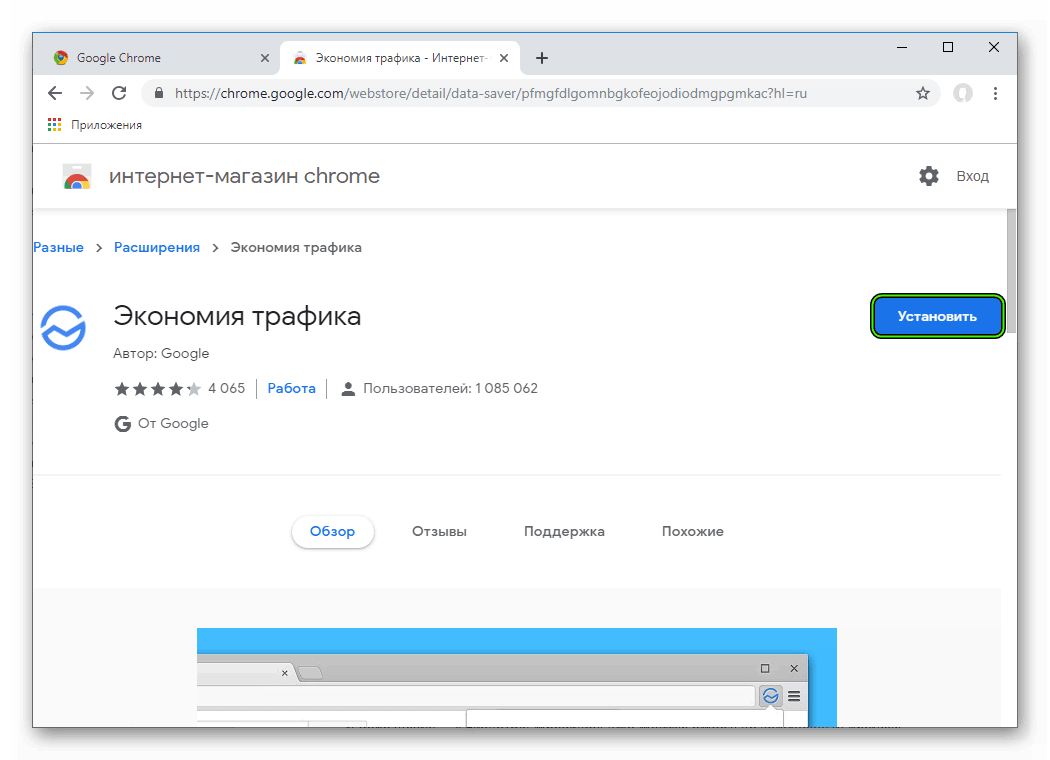Image resolution: width=1050 pixels, height=760 pixels.
Task: Click the Google G badge icon
Action: [x=123, y=424]
